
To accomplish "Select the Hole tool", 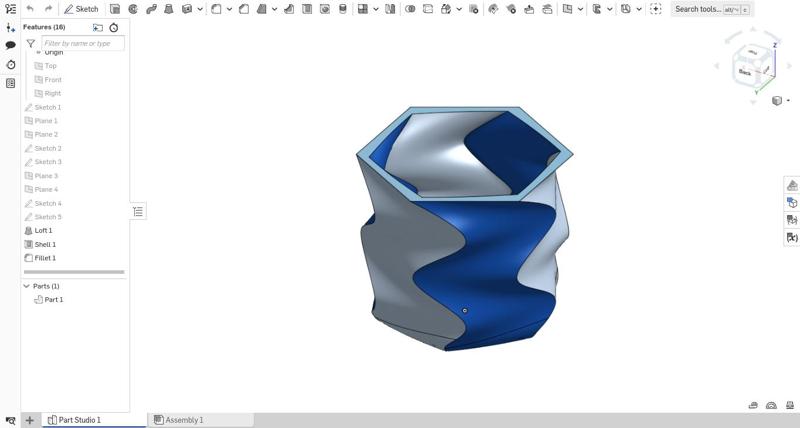I will click(x=324, y=9).
